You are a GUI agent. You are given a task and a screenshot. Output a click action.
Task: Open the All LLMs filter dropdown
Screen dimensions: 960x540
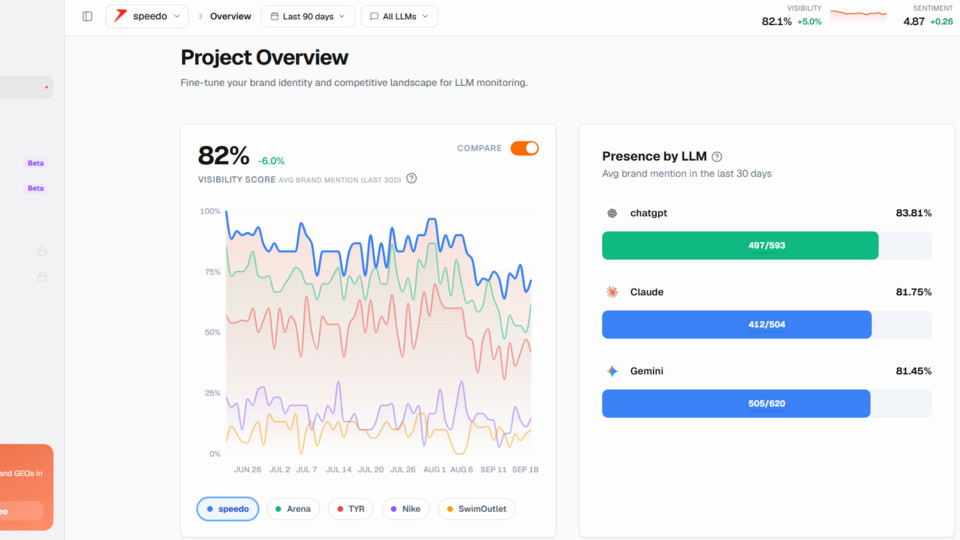399,17
